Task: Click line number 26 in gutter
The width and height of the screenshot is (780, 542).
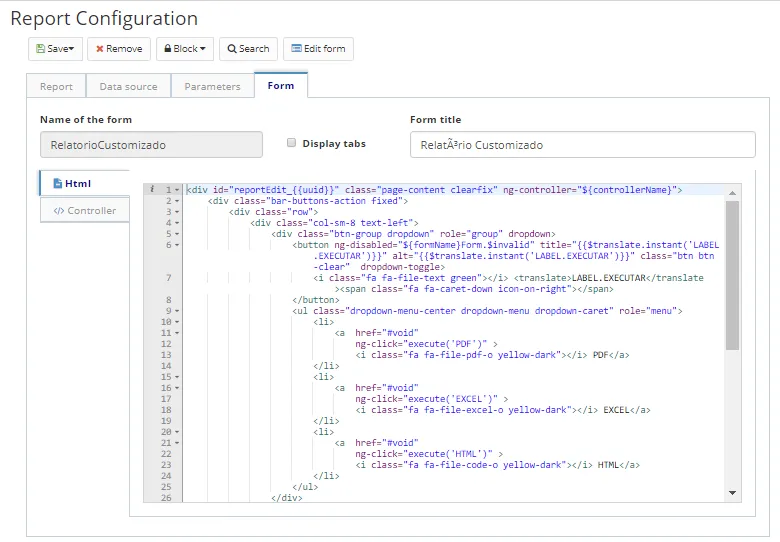Action: (166, 497)
